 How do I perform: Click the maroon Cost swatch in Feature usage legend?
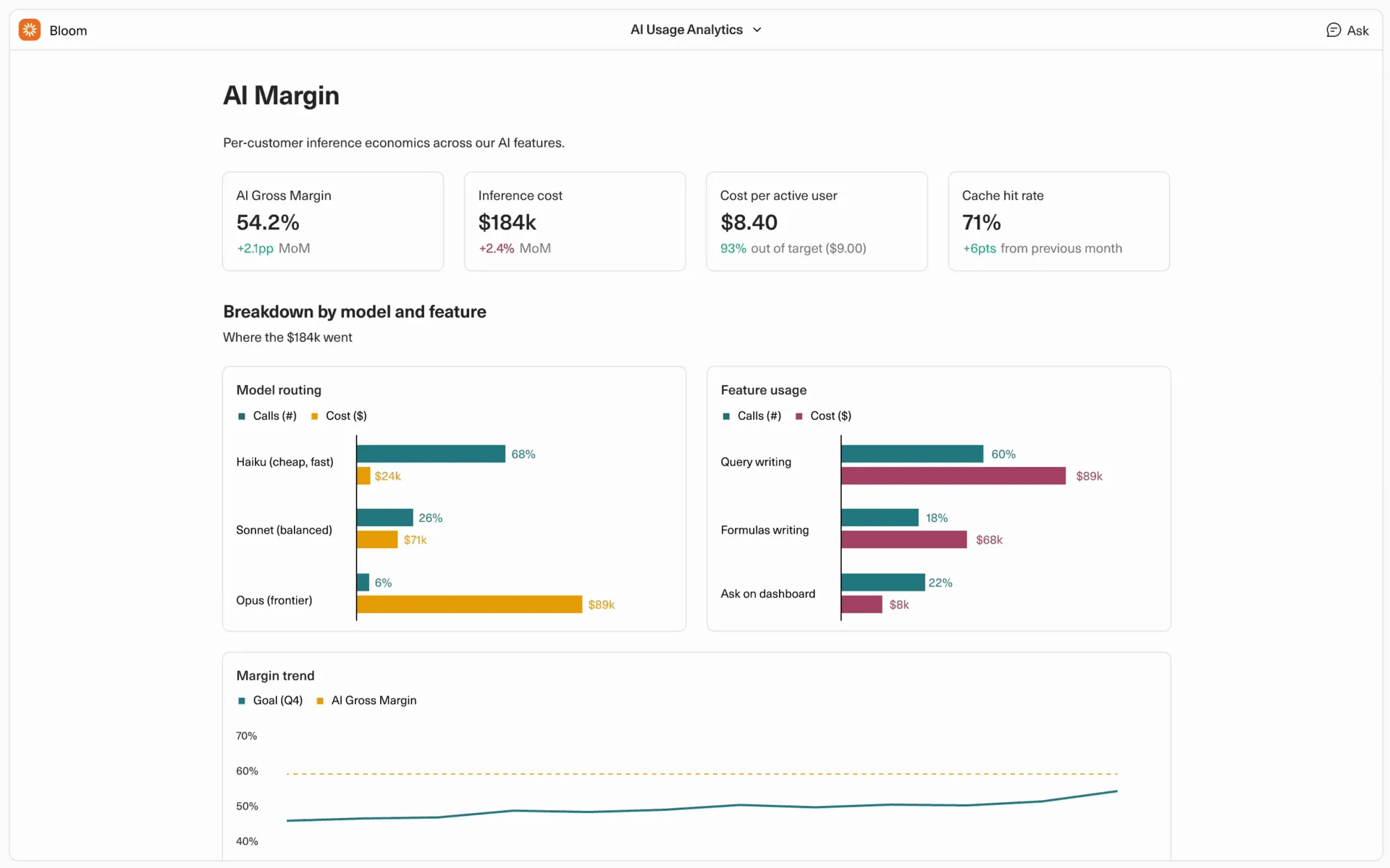pos(799,416)
